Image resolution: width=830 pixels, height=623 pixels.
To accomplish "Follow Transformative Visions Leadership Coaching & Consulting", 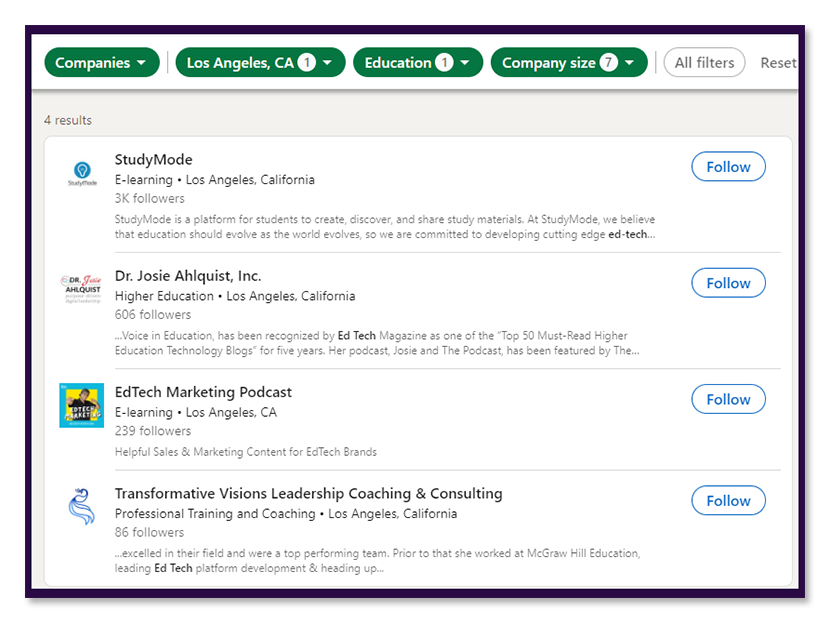I will click(728, 501).
